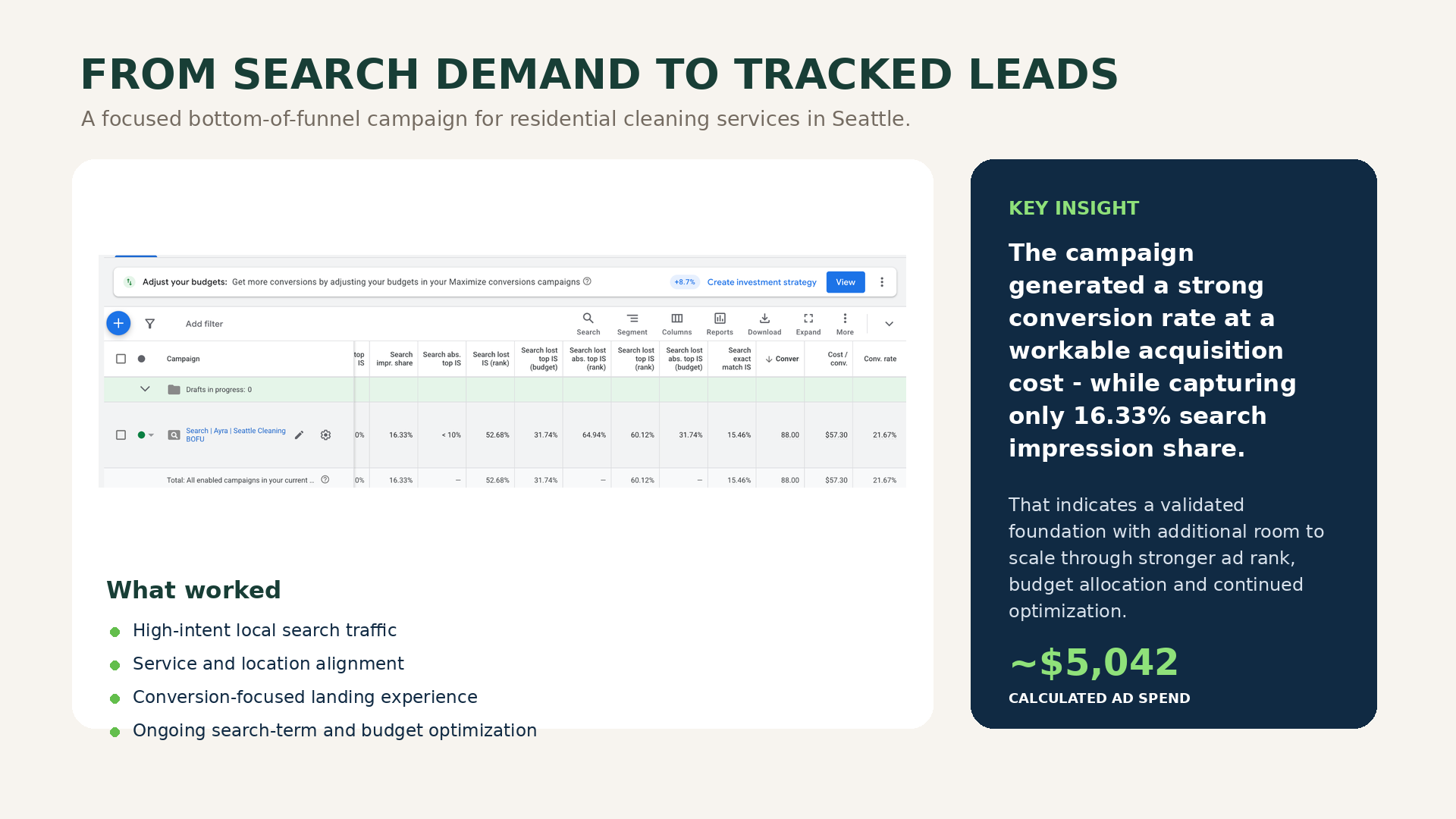The height and width of the screenshot is (819, 1456).
Task: Open Create investment strategy link
Action: (x=762, y=282)
